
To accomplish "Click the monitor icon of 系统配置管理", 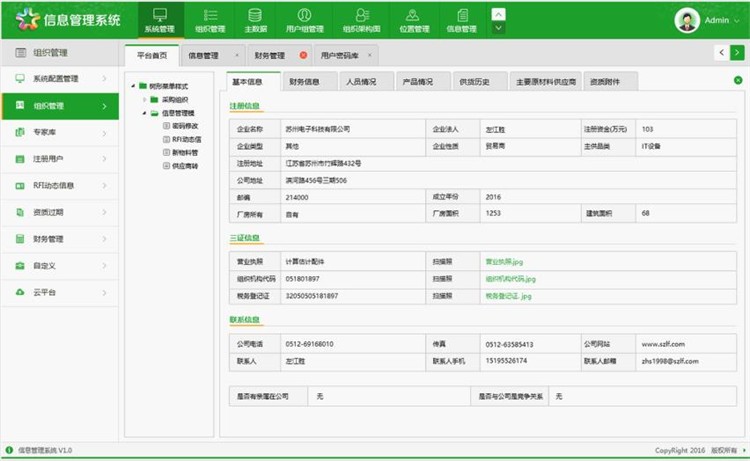I will click(20, 78).
